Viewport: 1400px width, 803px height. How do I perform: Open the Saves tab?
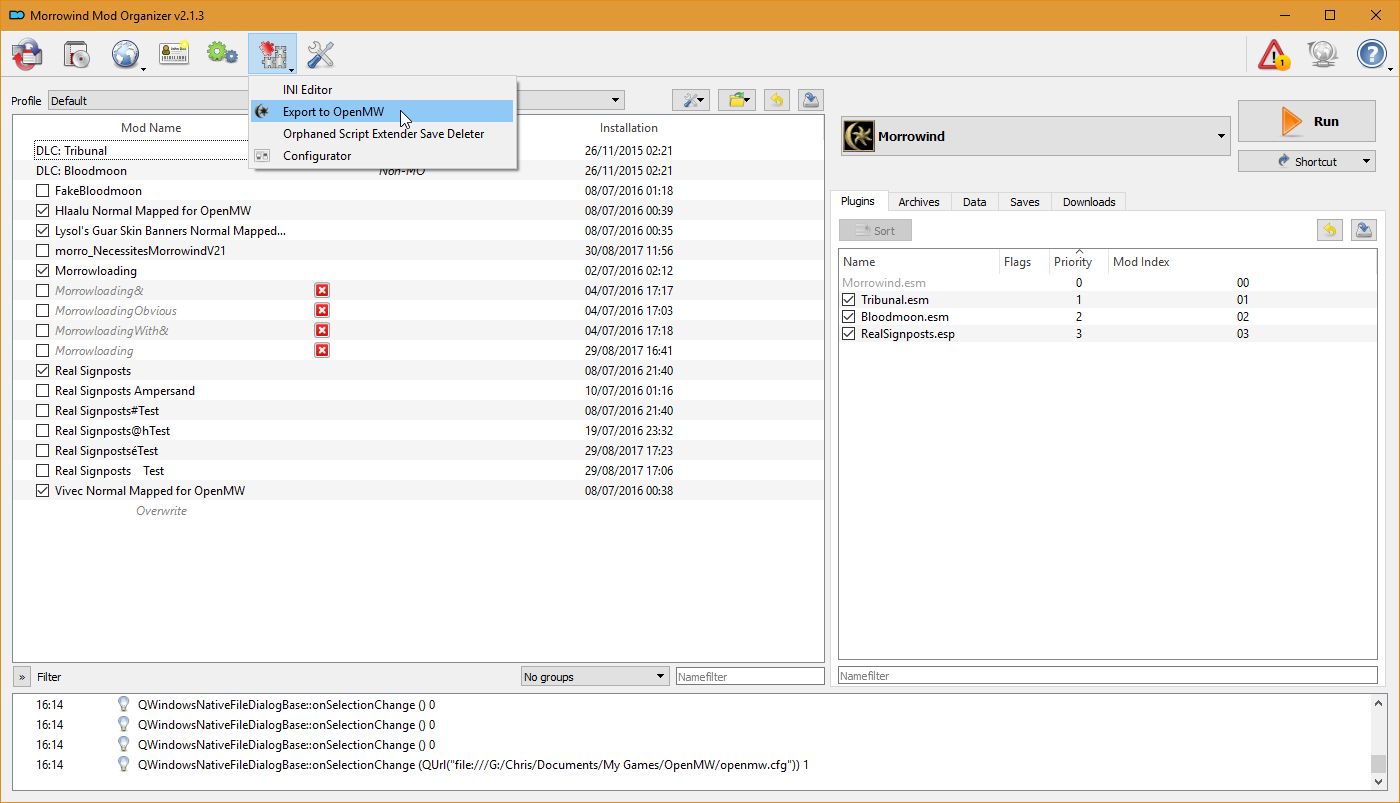coord(1024,202)
